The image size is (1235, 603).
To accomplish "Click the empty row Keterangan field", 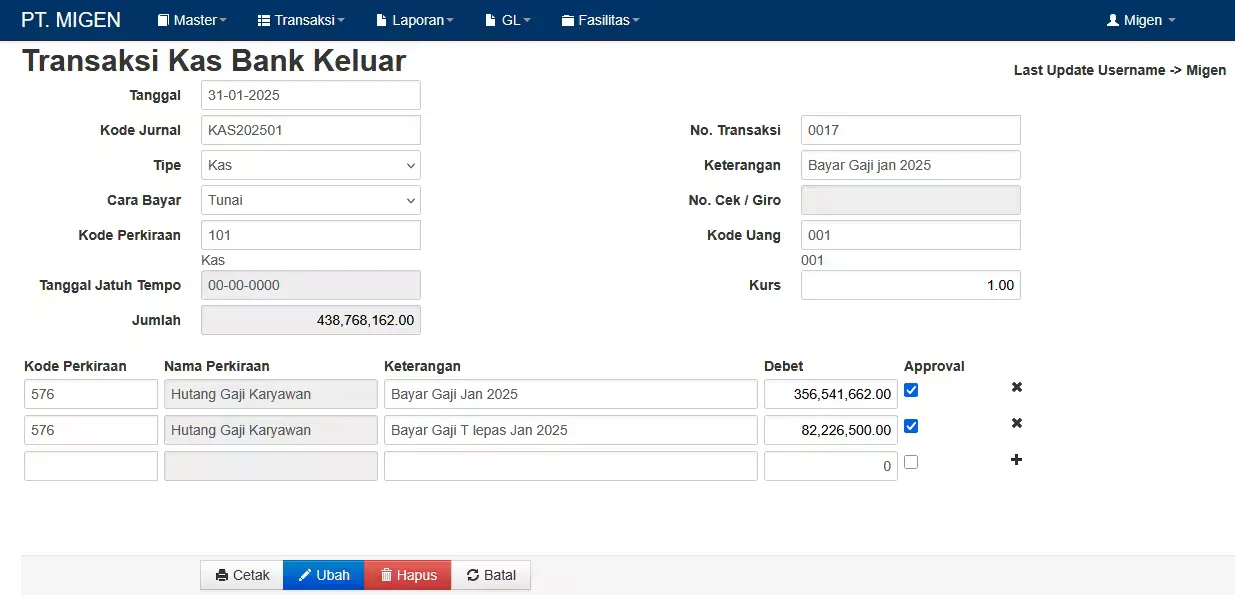I will [x=571, y=466].
